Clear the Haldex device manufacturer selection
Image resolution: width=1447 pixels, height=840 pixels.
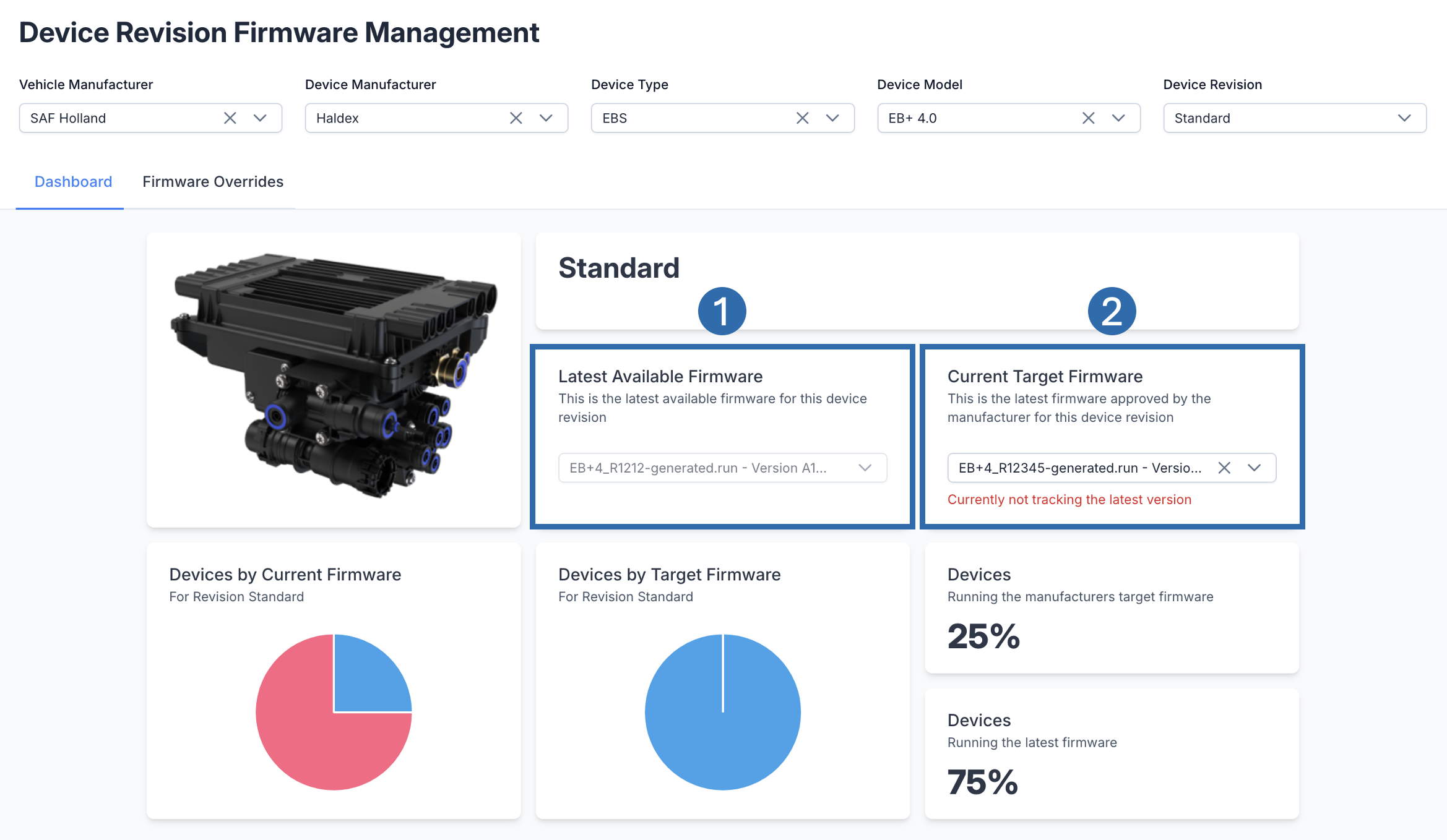coord(516,118)
